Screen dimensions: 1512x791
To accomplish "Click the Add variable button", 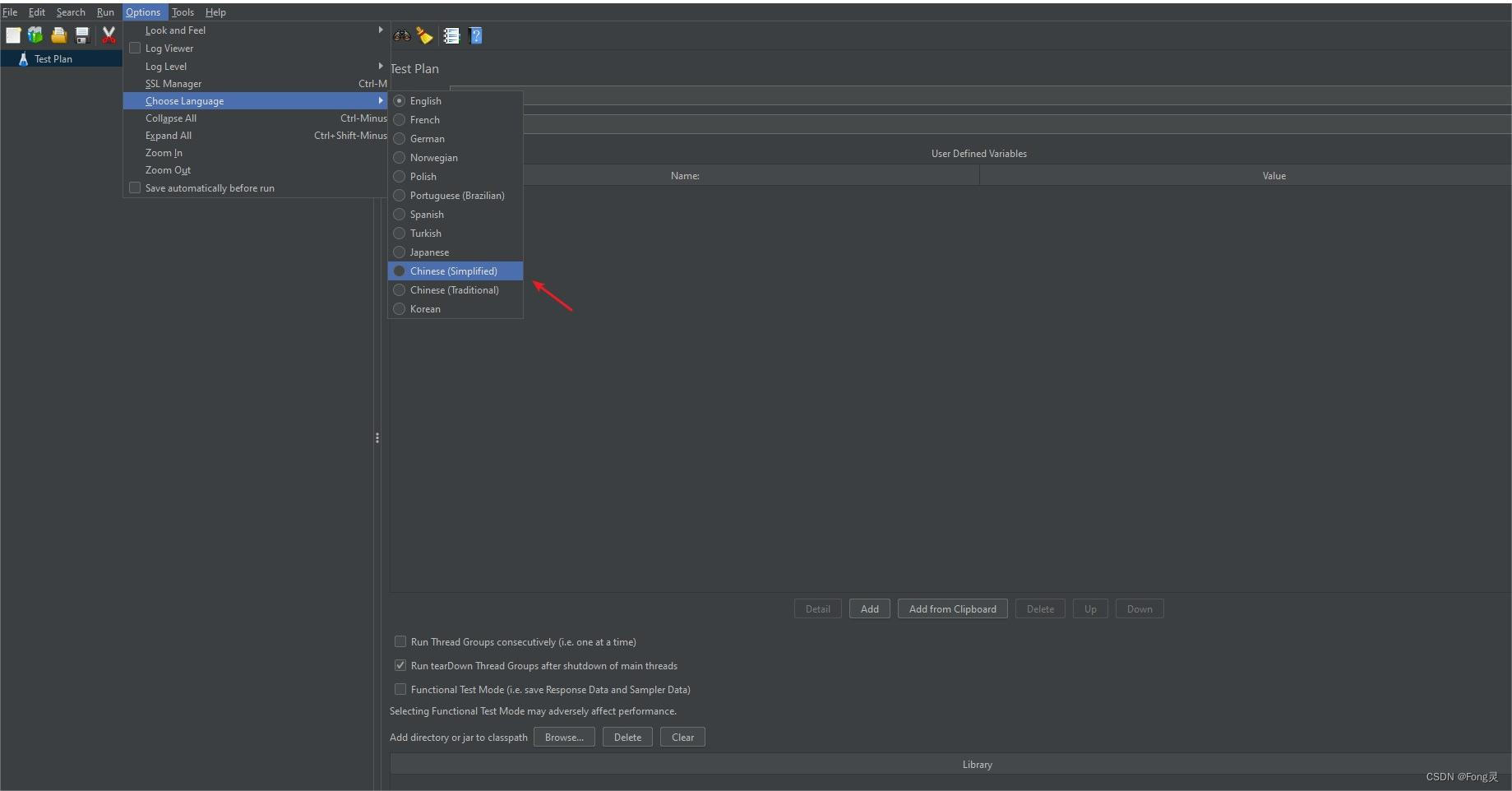I will 870,609.
